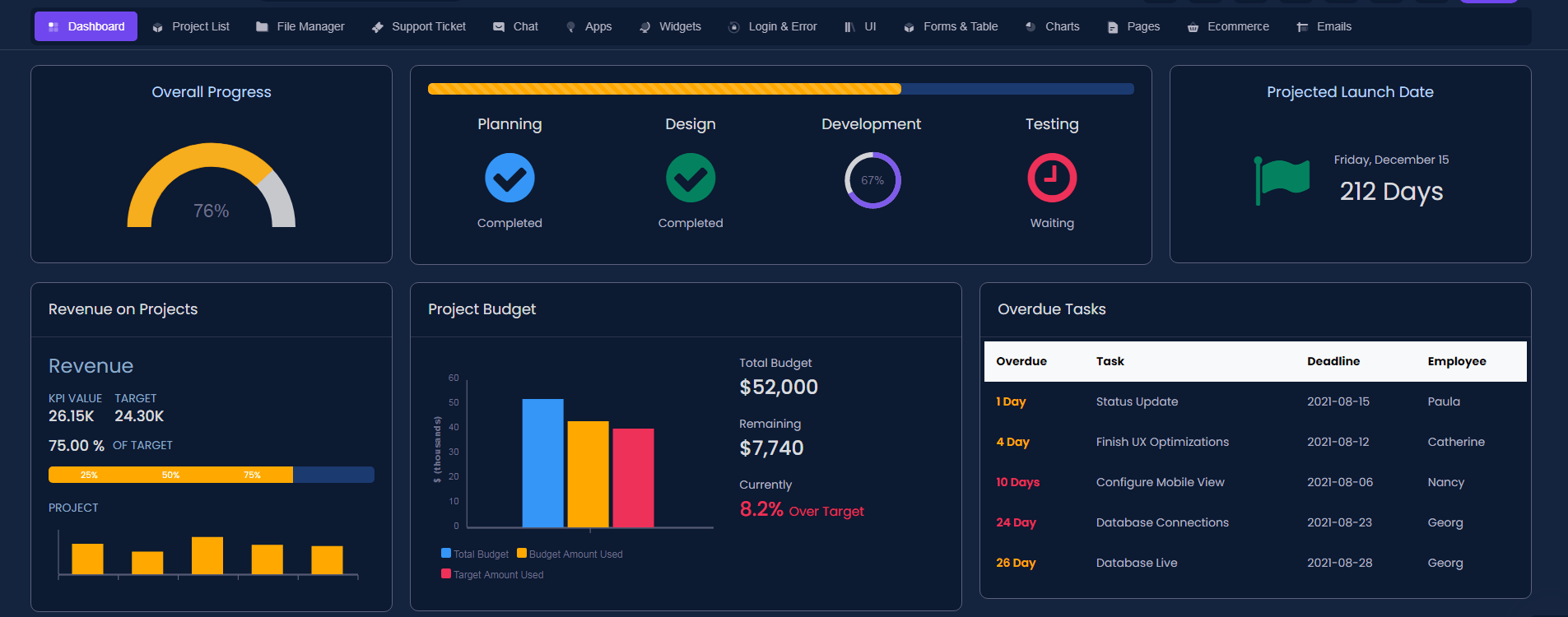Expand the Login & Error menu
This screenshot has height=617, width=1568.
[x=773, y=27]
